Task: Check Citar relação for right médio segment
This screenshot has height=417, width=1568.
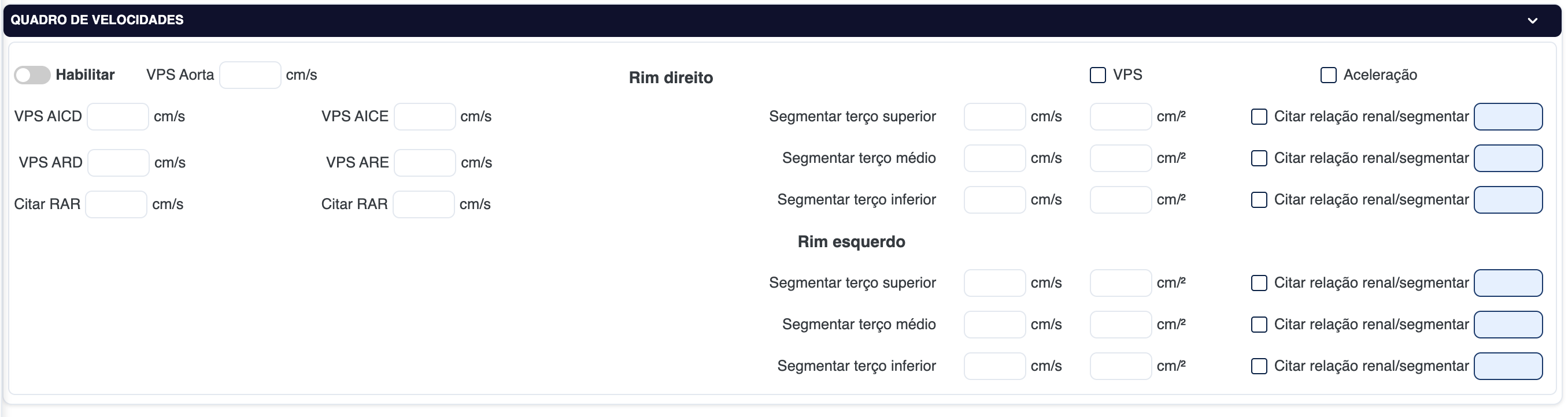Action: 1259,159
